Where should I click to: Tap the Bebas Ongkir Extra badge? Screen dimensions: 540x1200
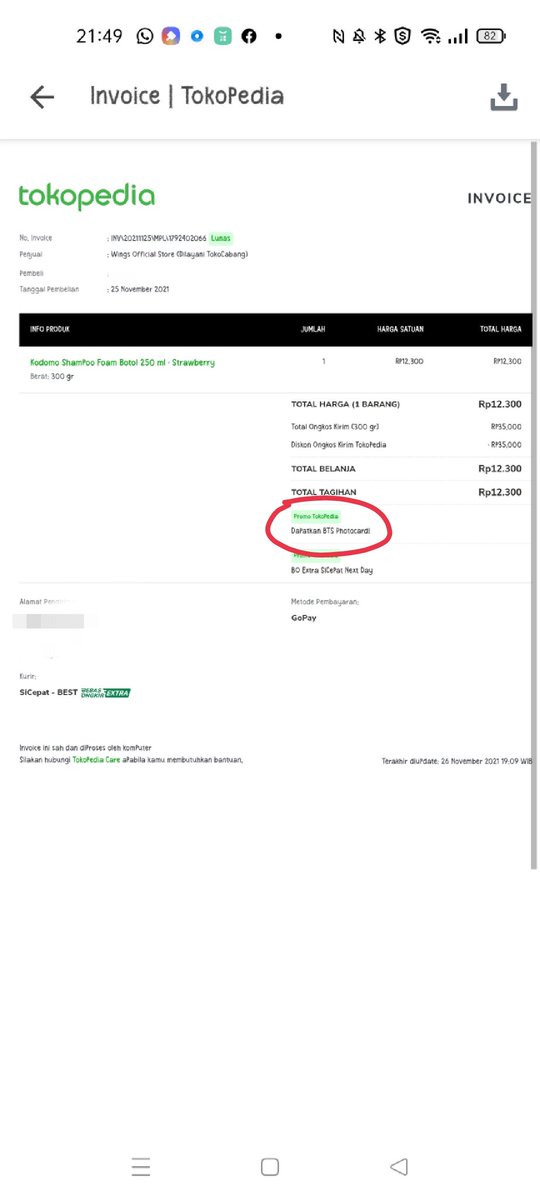click(105, 692)
